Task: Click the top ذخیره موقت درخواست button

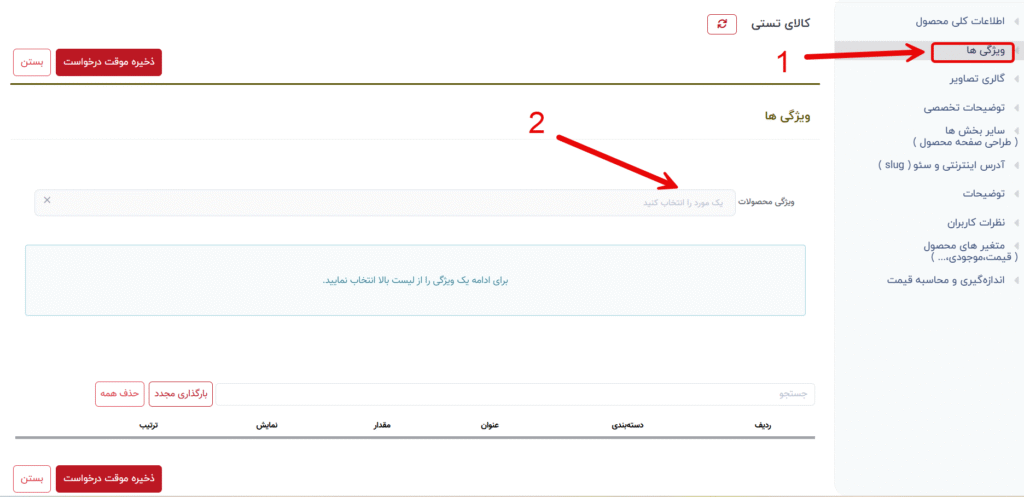Action: click(x=109, y=62)
